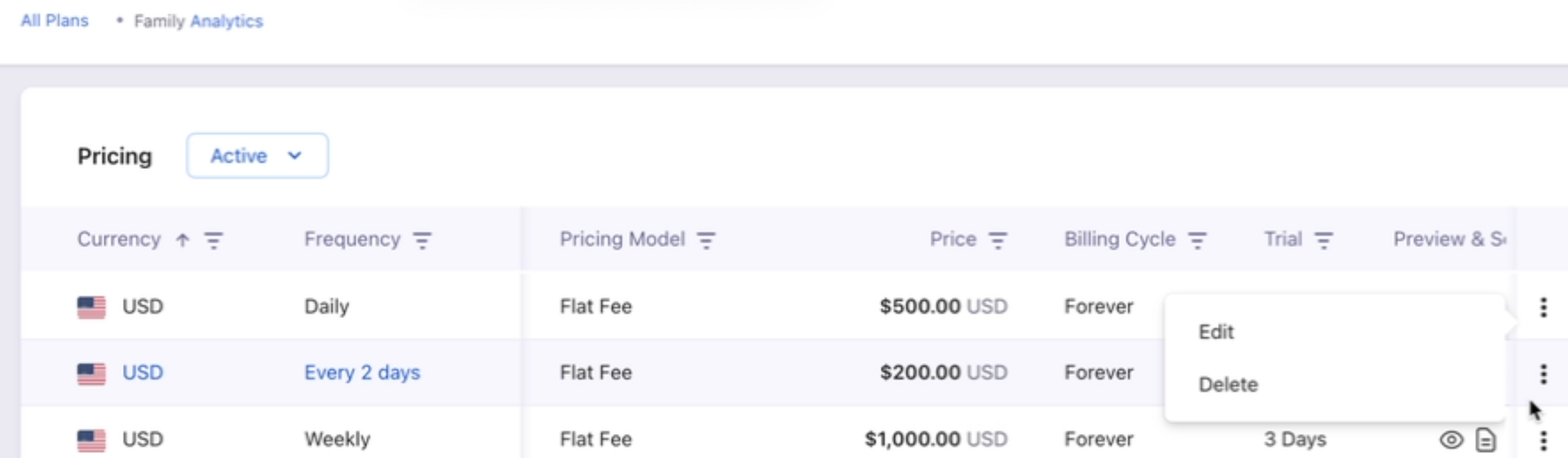Open filter for Pricing Model column
This screenshot has height=458, width=1568.
(x=706, y=241)
